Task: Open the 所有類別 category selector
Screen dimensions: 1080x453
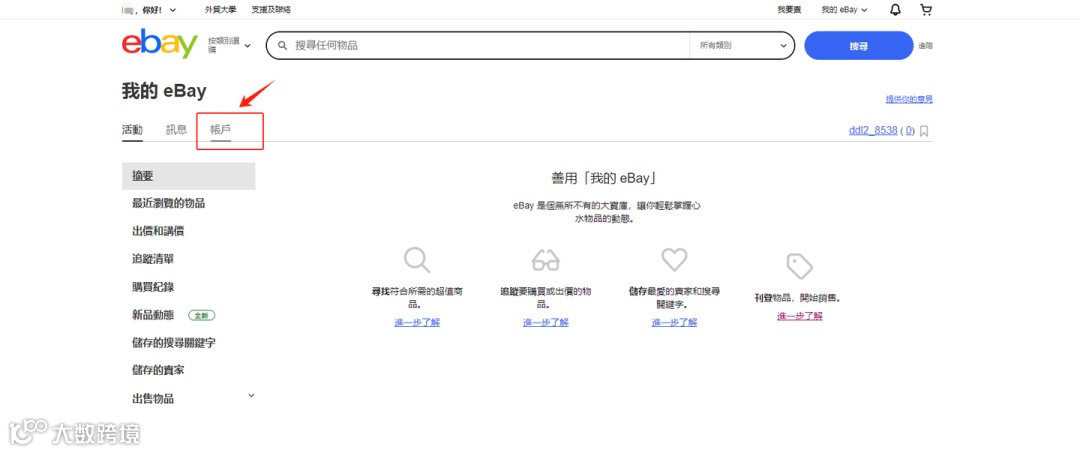Action: tap(742, 45)
